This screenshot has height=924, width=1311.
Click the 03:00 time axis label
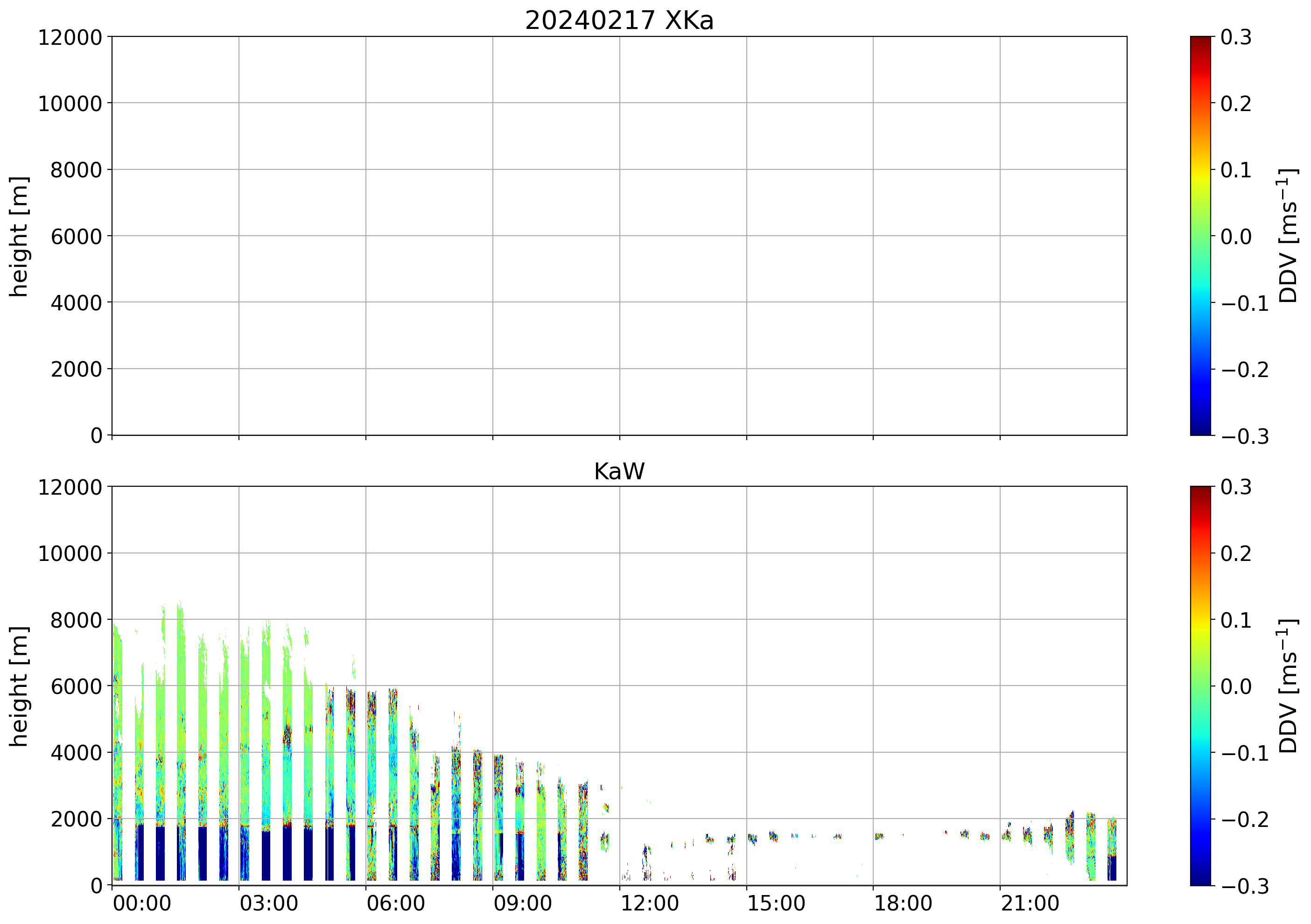tap(268, 903)
